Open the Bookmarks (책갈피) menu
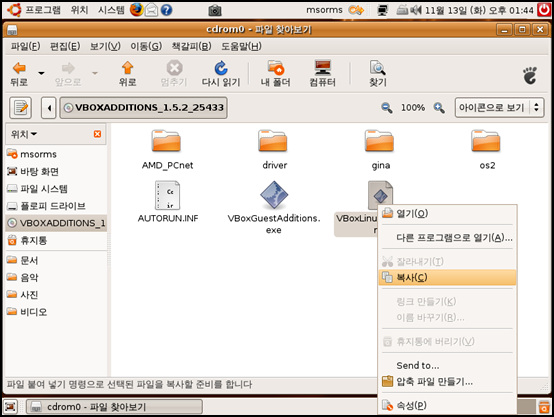The width and height of the screenshot is (554, 417). click(x=191, y=46)
